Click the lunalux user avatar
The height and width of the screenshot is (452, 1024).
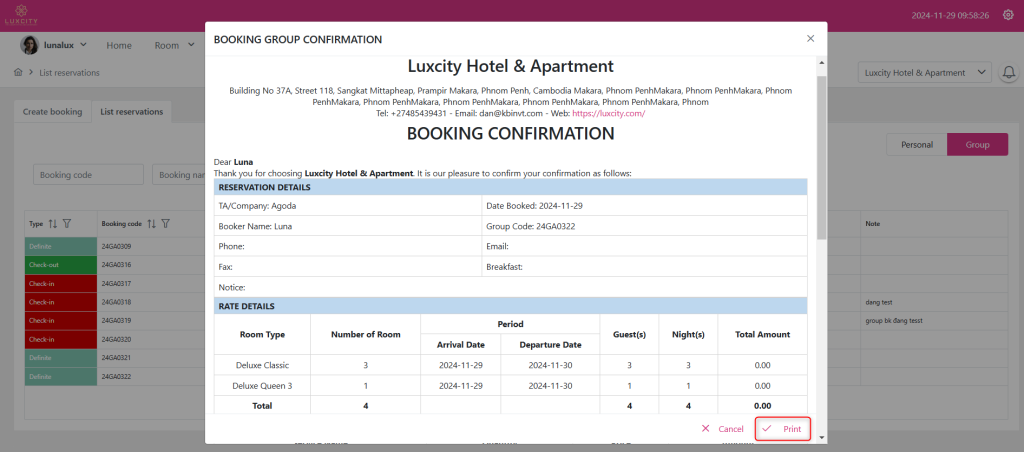30,45
